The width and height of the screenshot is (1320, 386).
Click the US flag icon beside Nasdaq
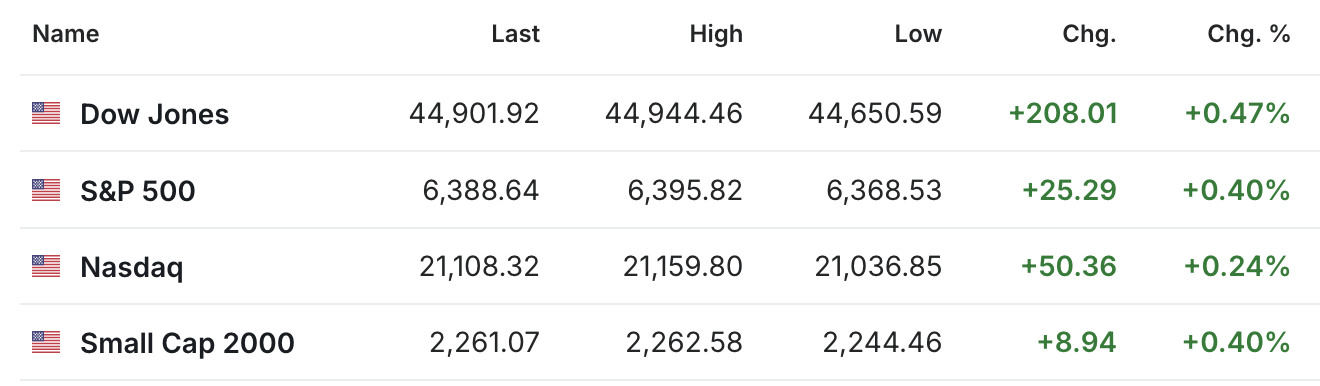pos(46,266)
